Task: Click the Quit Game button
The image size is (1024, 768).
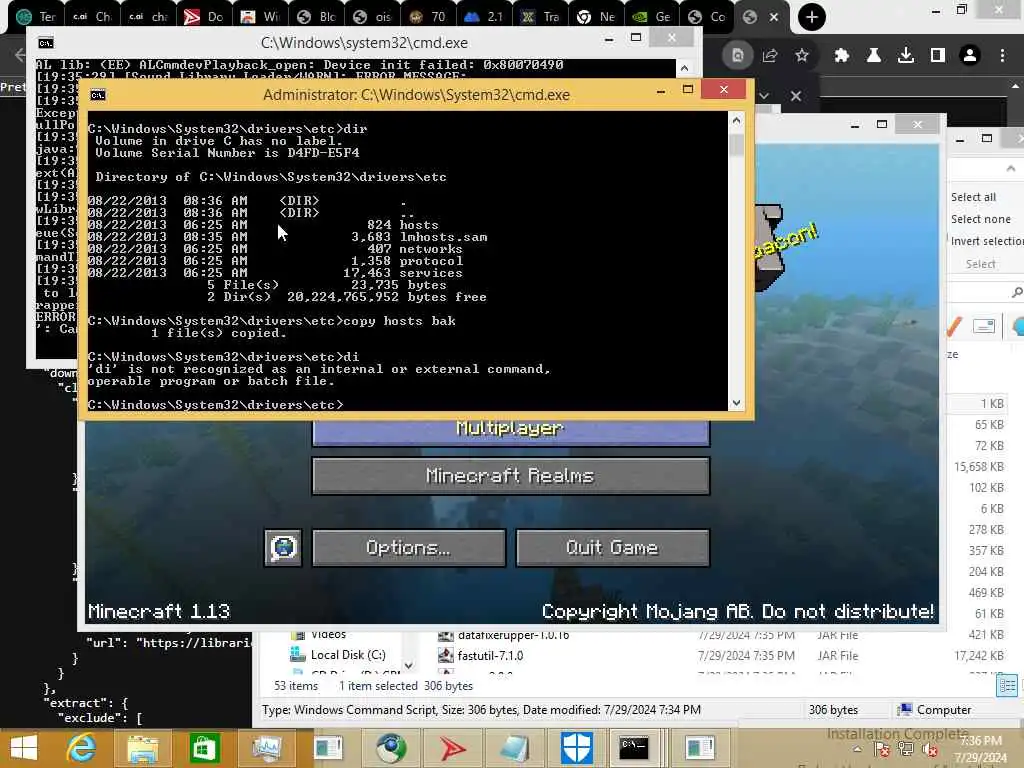Action: pos(613,547)
